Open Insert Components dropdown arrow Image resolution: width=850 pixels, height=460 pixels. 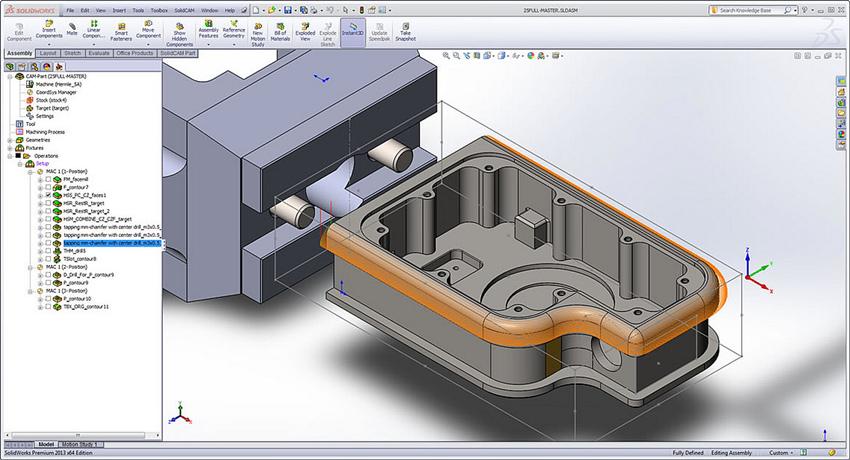(49, 43)
